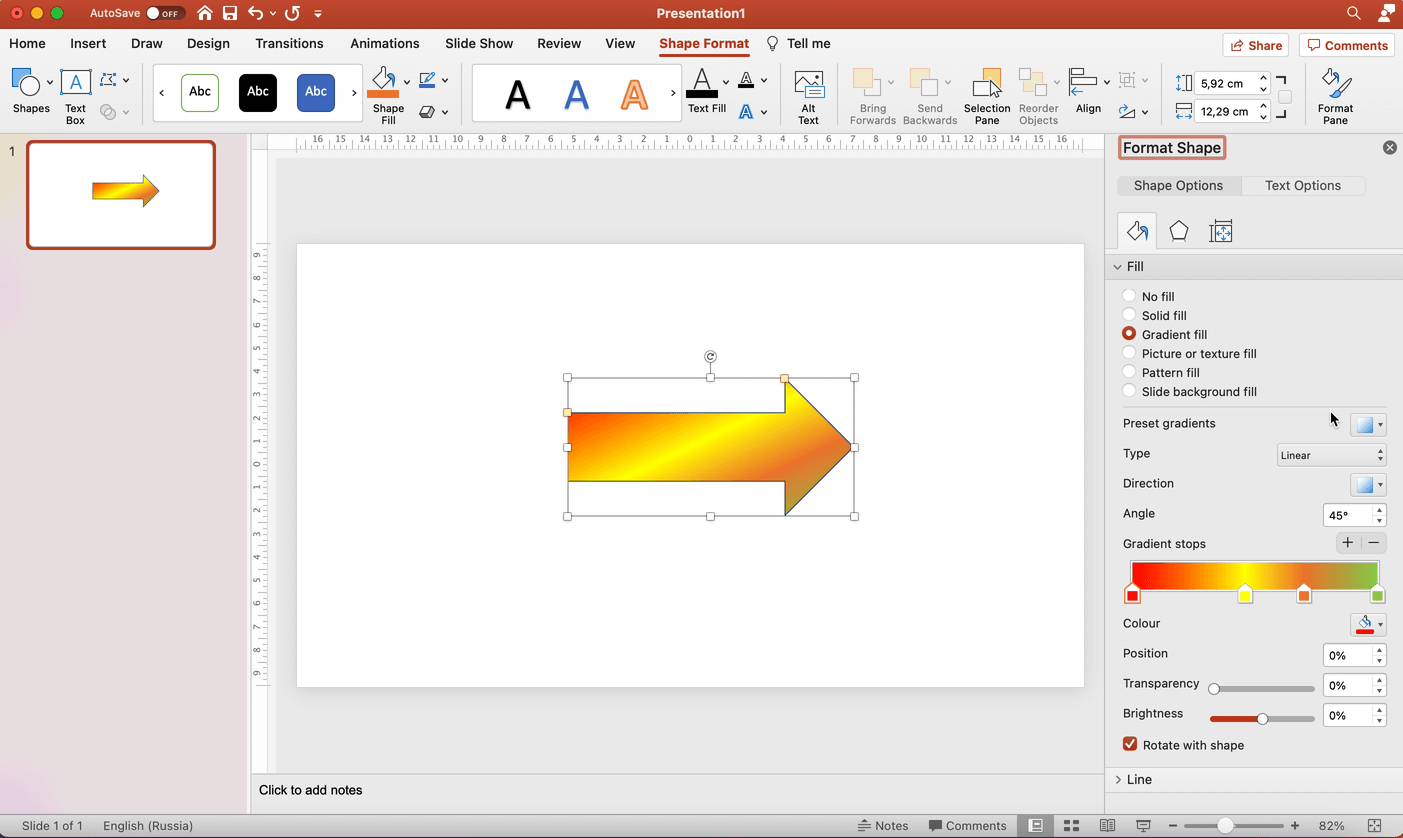1403x838 pixels.
Task: Open Comments in status bar
Action: pyautogui.click(x=967, y=826)
